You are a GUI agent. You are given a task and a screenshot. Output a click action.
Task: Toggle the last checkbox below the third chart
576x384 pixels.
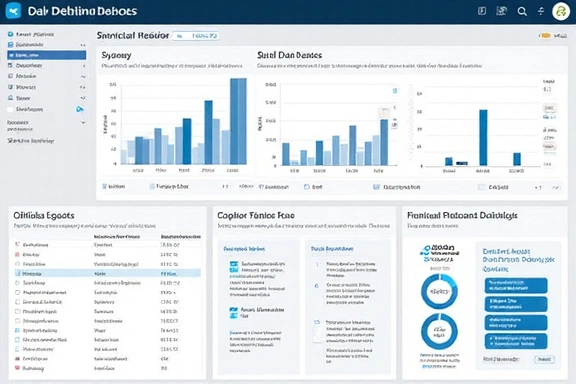tap(482, 187)
